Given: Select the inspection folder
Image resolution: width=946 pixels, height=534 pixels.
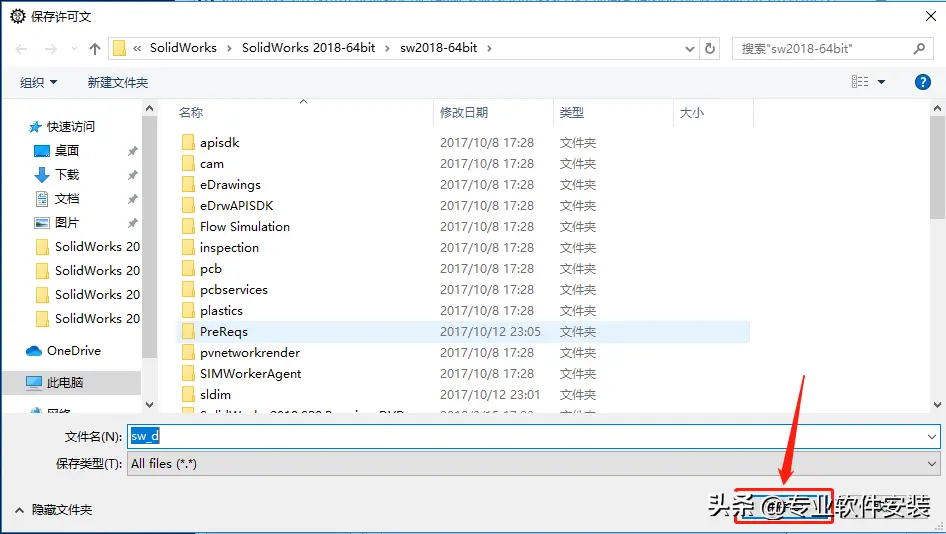Looking at the screenshot, I should tap(229, 248).
